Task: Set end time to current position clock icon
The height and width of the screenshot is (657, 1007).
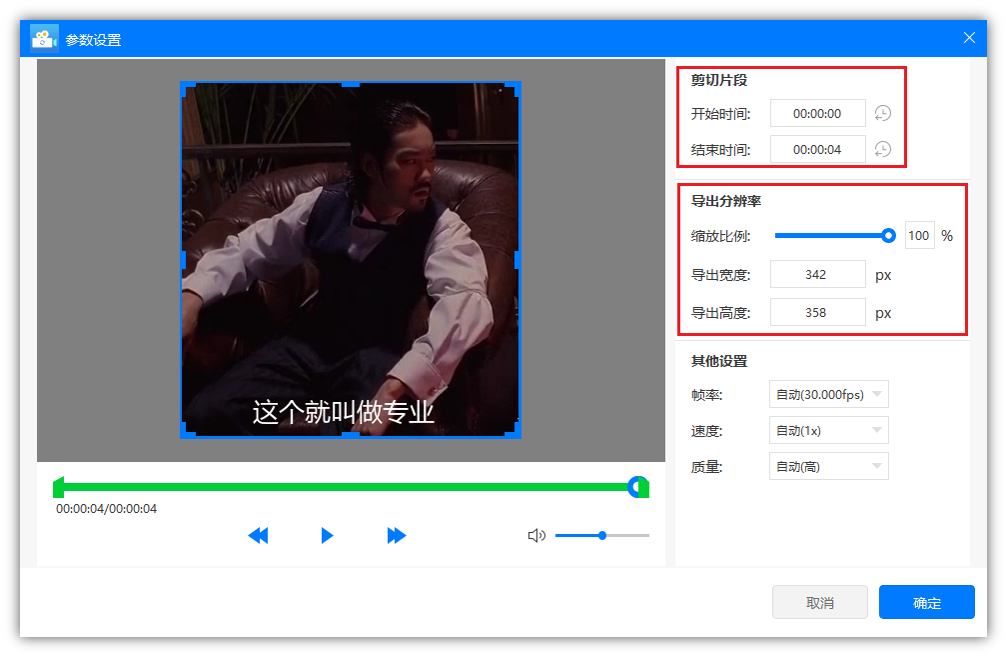Action: 882,150
